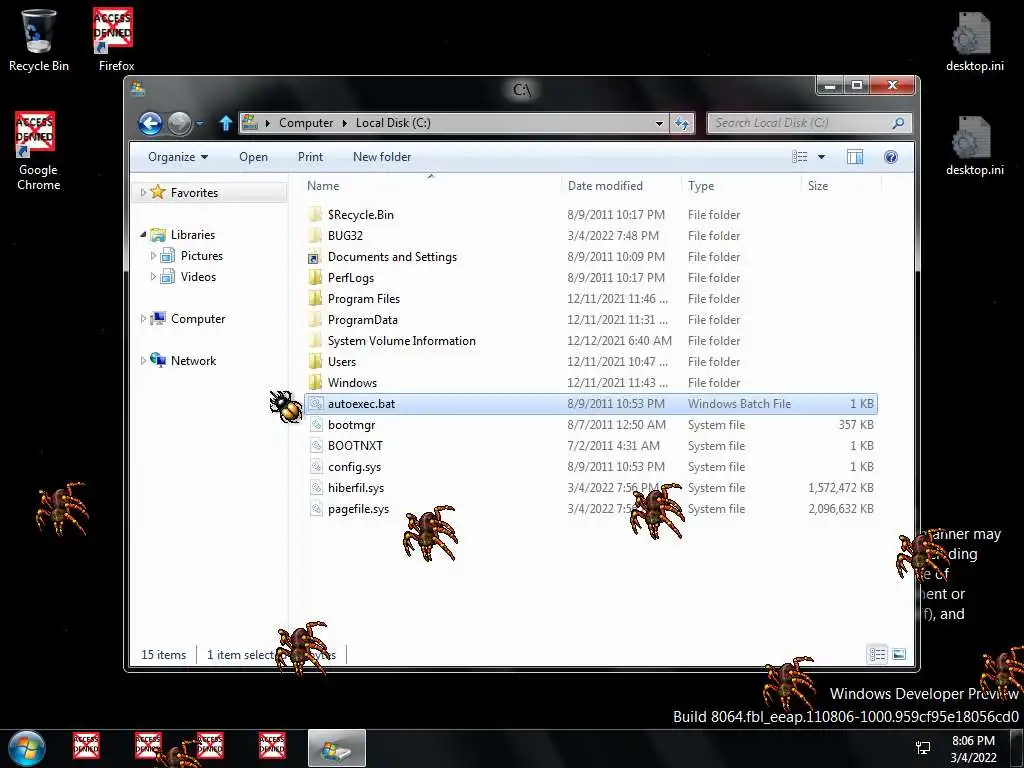Sort by the Name column header

pos(430,185)
